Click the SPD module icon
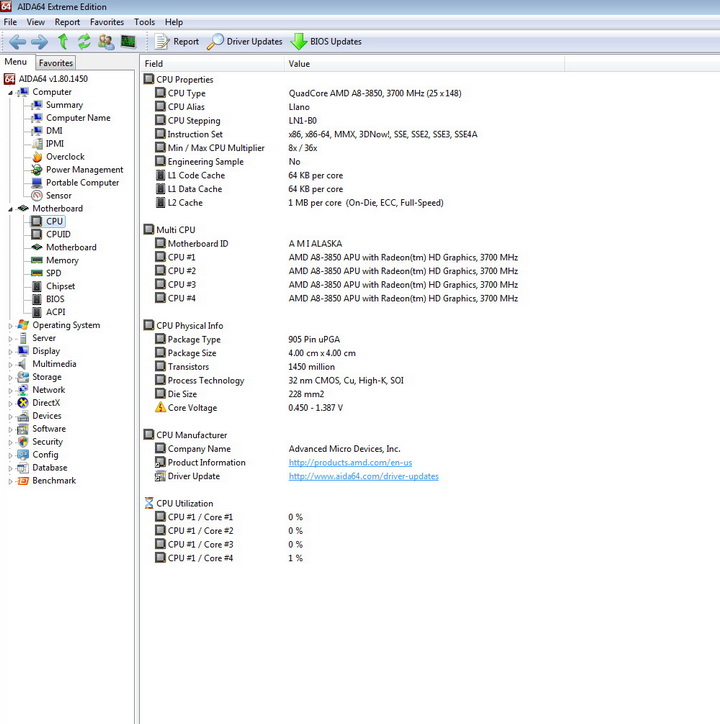Screen dimensions: 720x724 click(37, 273)
